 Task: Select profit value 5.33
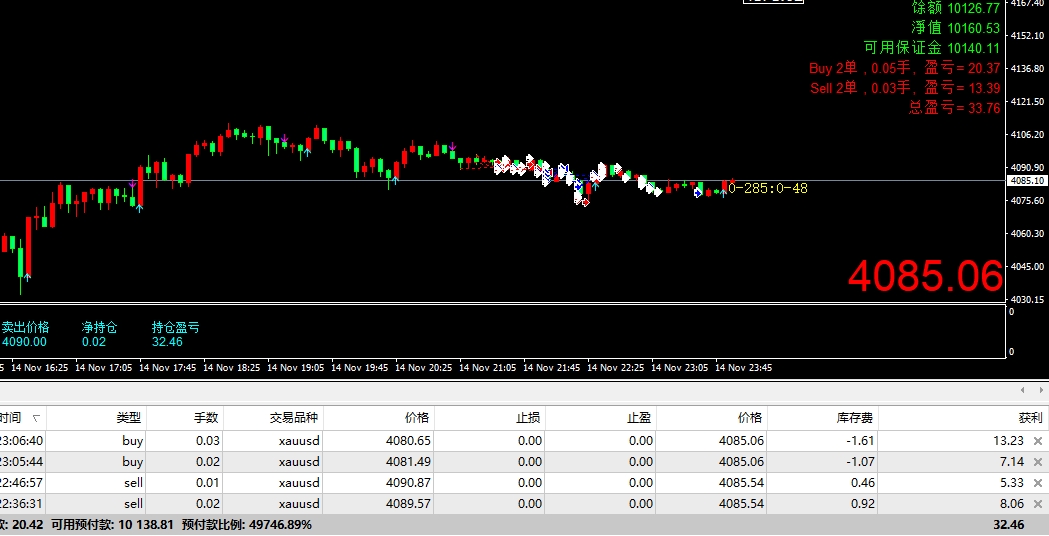pos(1012,483)
